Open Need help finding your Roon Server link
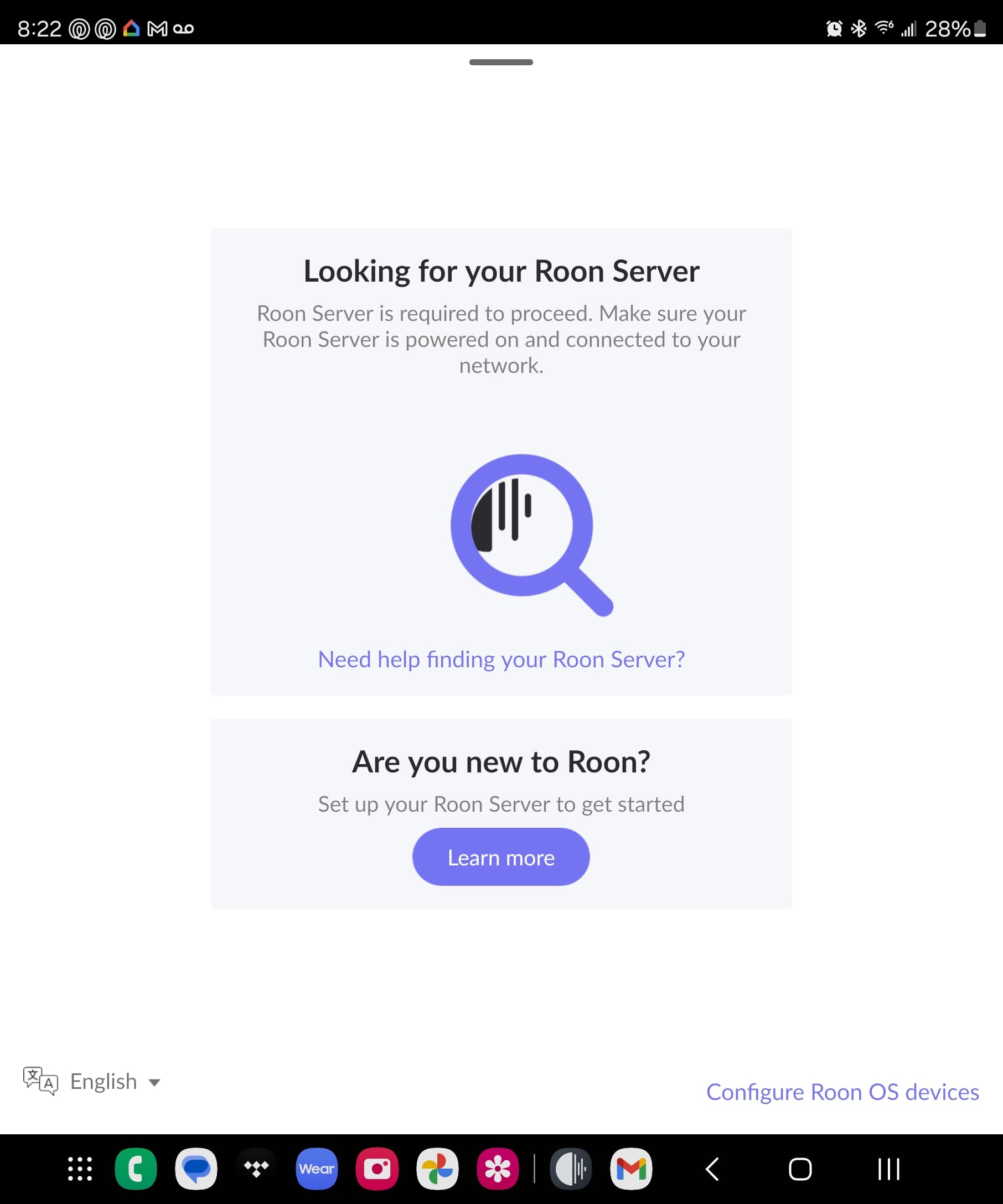This screenshot has width=1003, height=1204. [501, 660]
